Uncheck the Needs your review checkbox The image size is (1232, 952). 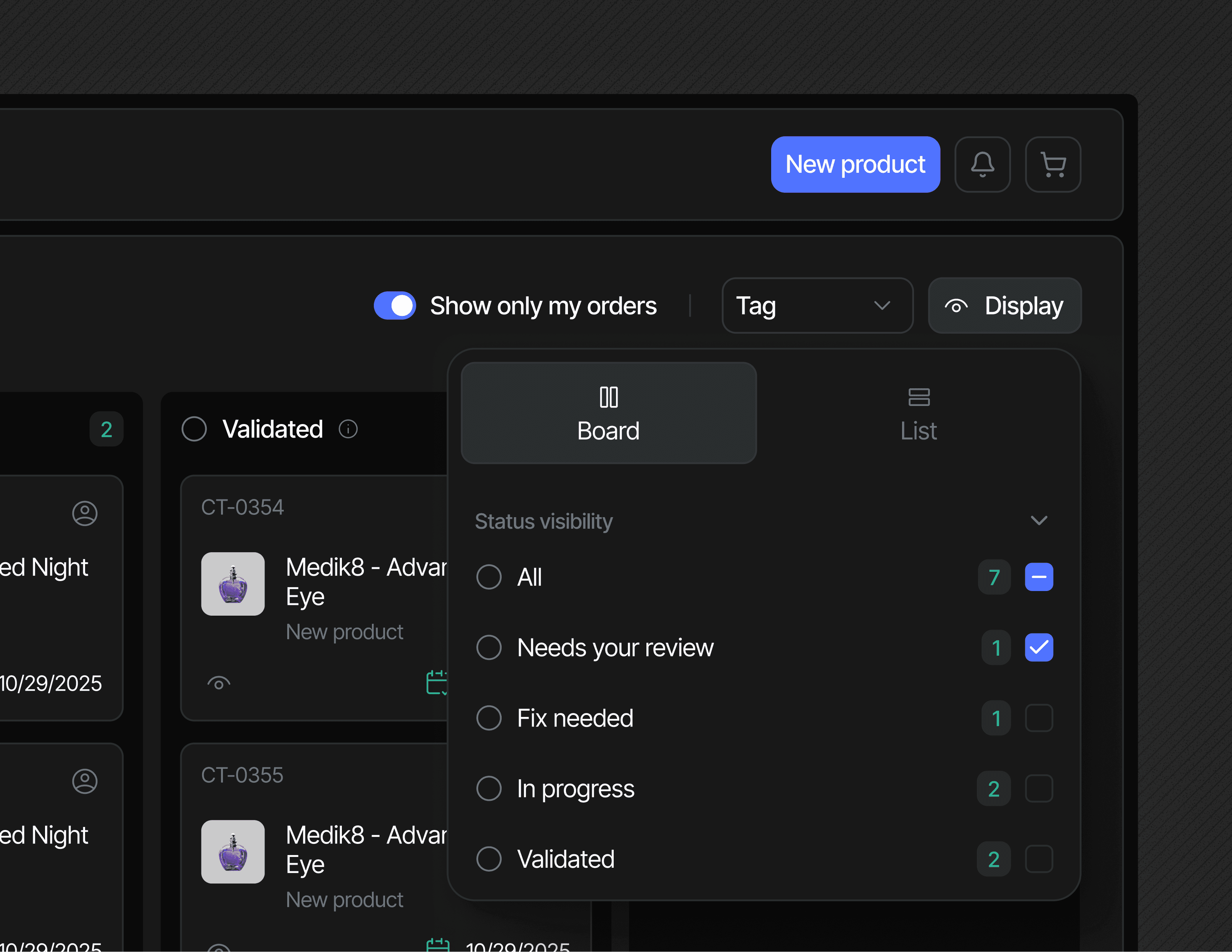[1038, 648]
